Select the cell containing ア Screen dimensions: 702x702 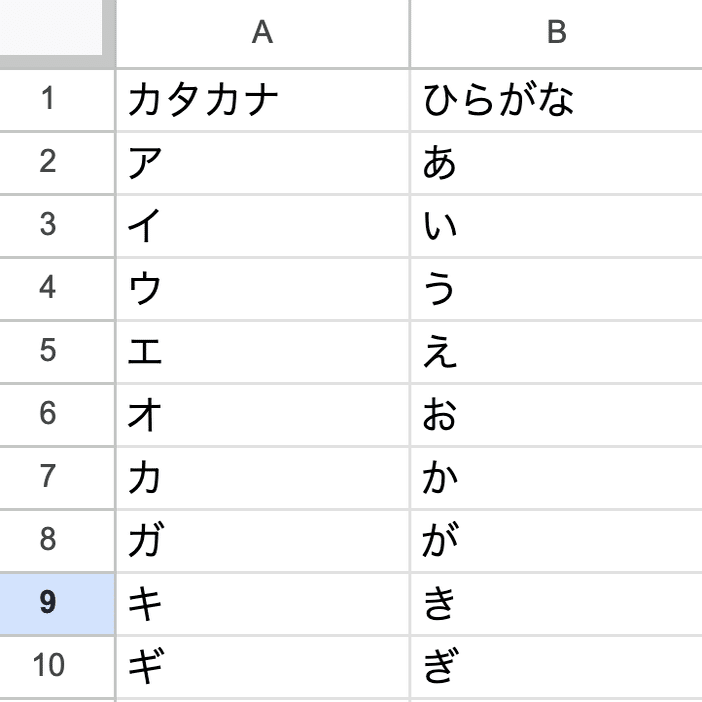pos(262,163)
